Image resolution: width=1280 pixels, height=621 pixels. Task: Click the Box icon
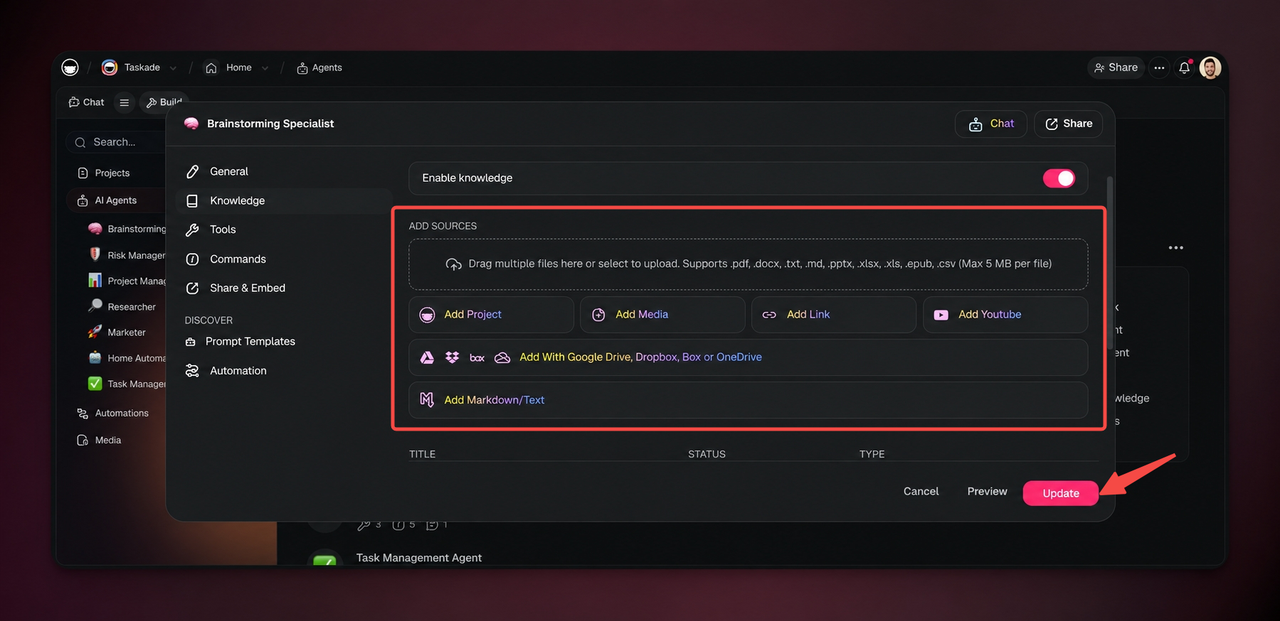pyautogui.click(x=477, y=357)
